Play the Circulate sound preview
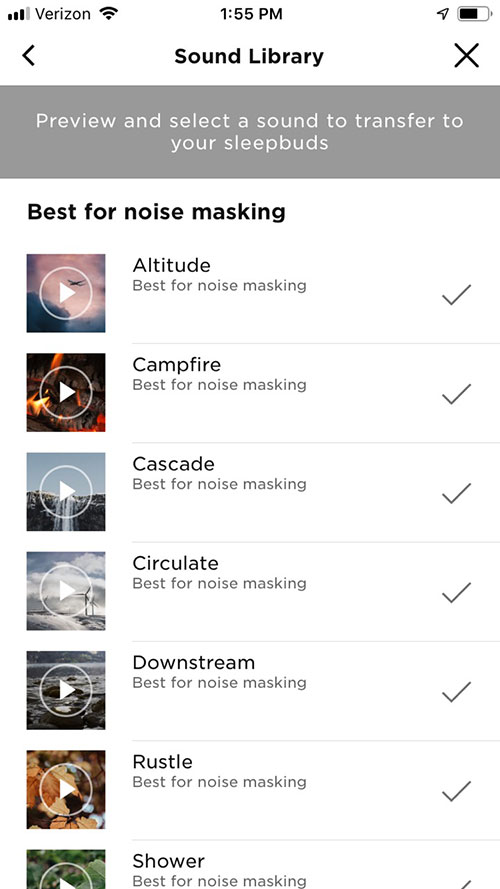The height and width of the screenshot is (889, 500). click(66, 591)
